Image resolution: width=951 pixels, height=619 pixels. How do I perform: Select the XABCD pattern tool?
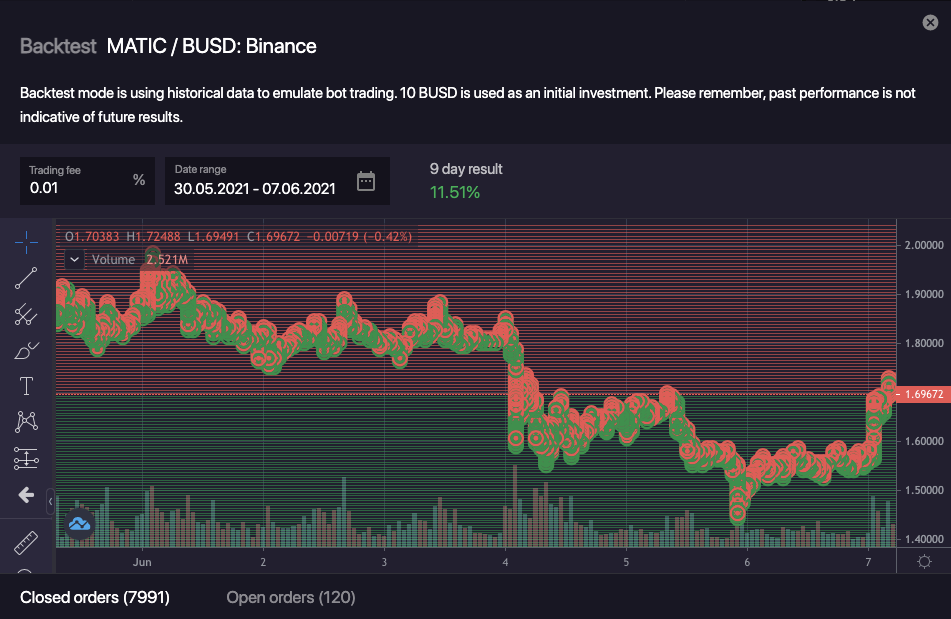(26, 422)
